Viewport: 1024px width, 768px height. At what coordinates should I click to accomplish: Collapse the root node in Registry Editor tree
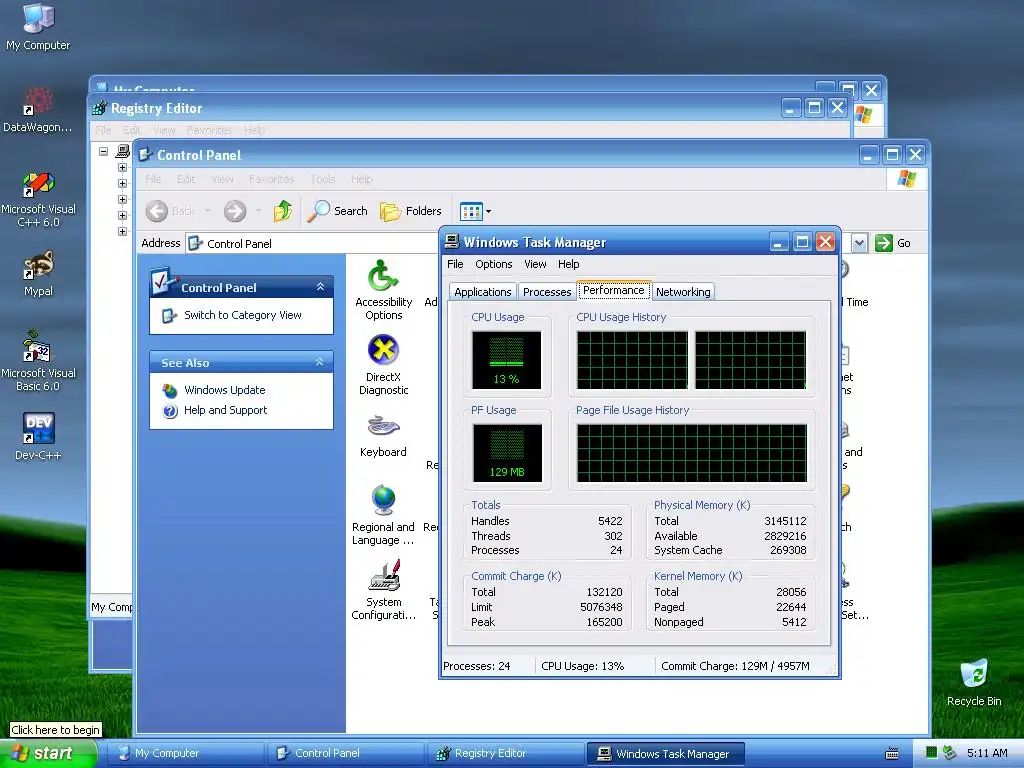[103, 152]
